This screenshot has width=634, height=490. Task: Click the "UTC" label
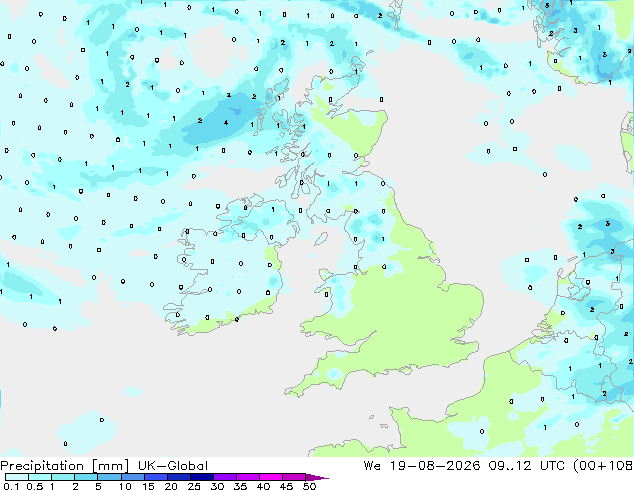pos(552,466)
